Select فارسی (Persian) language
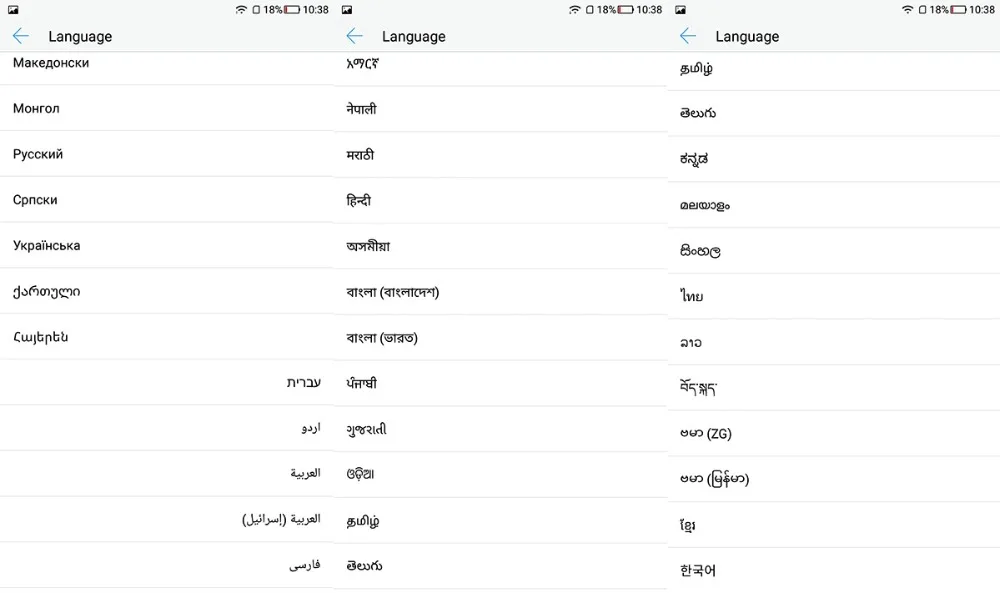Image resolution: width=1000 pixels, height=593 pixels. 304,565
